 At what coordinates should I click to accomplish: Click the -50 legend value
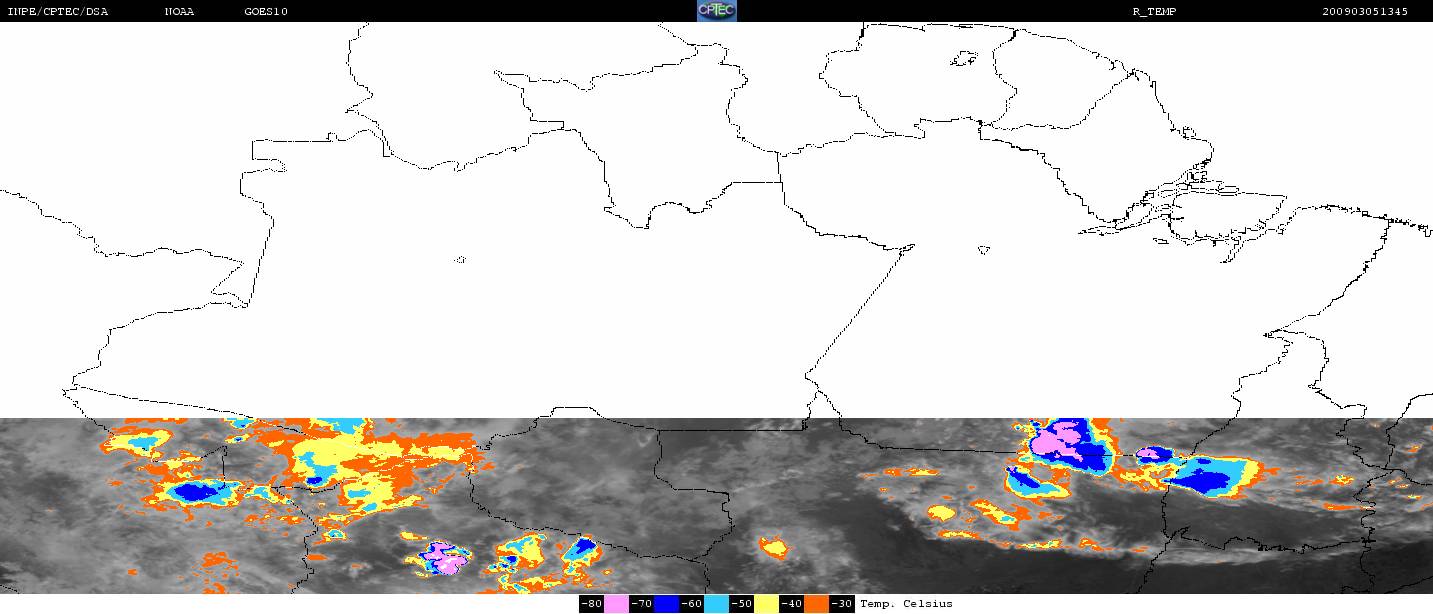(742, 604)
